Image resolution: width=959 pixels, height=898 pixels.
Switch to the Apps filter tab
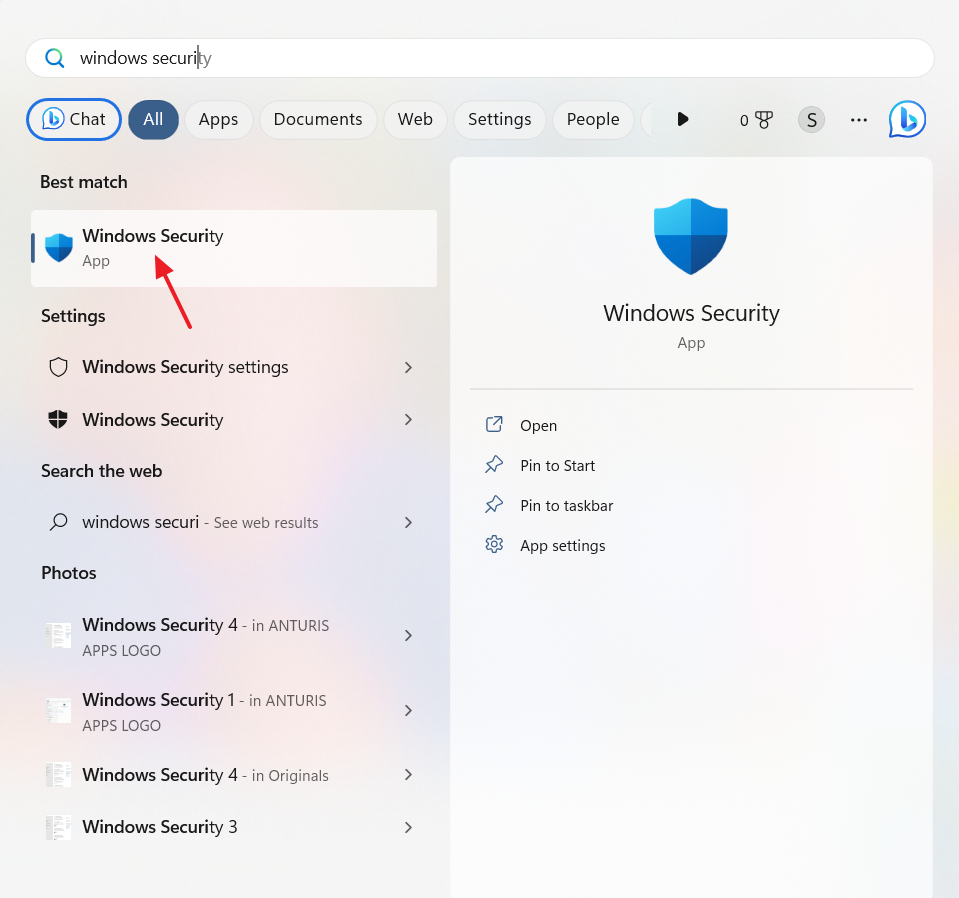pos(218,120)
